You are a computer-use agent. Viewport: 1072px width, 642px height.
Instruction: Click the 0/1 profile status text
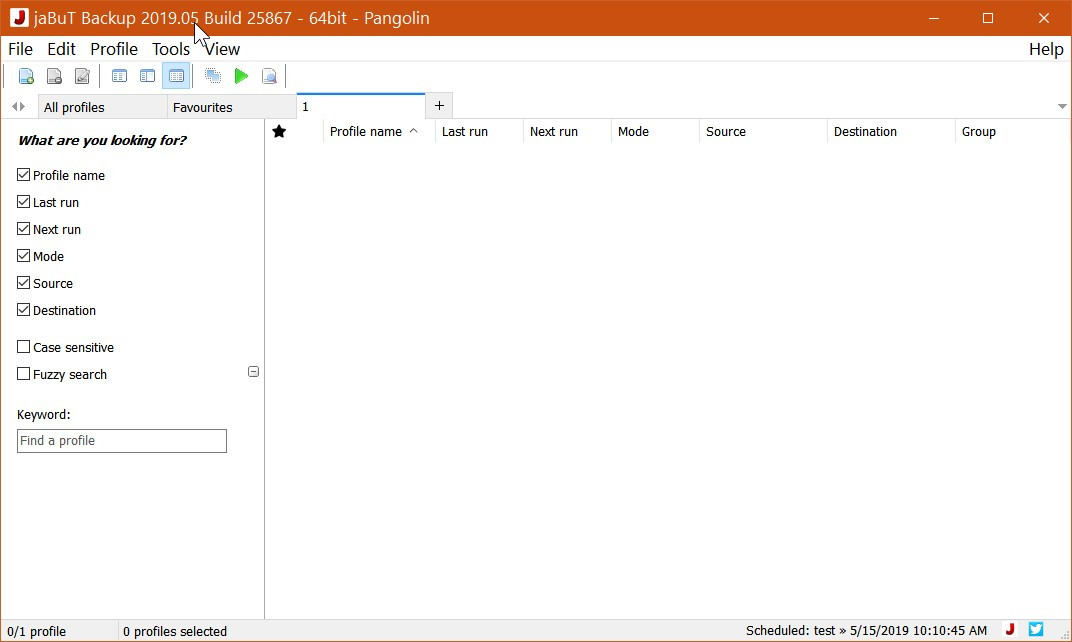click(37, 631)
